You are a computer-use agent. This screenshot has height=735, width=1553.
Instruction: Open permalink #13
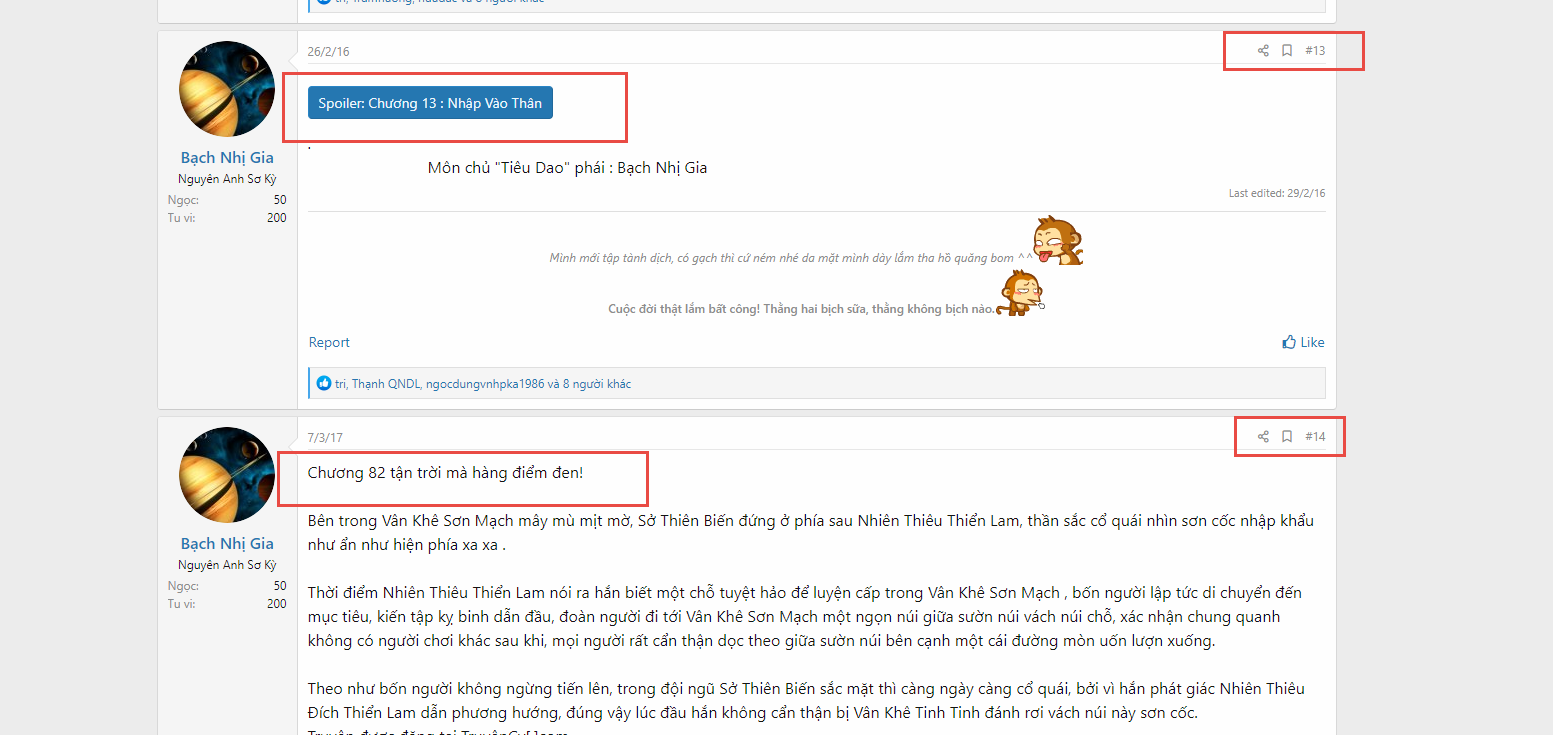1315,51
